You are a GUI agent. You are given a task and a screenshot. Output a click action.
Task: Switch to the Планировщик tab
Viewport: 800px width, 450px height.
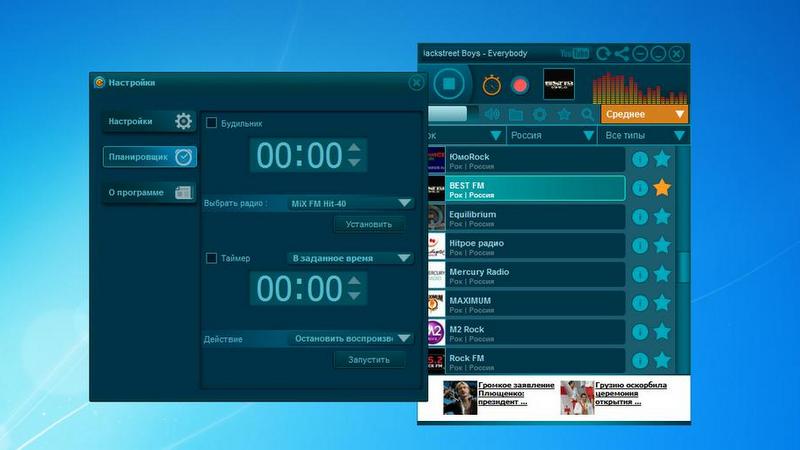[x=149, y=157]
